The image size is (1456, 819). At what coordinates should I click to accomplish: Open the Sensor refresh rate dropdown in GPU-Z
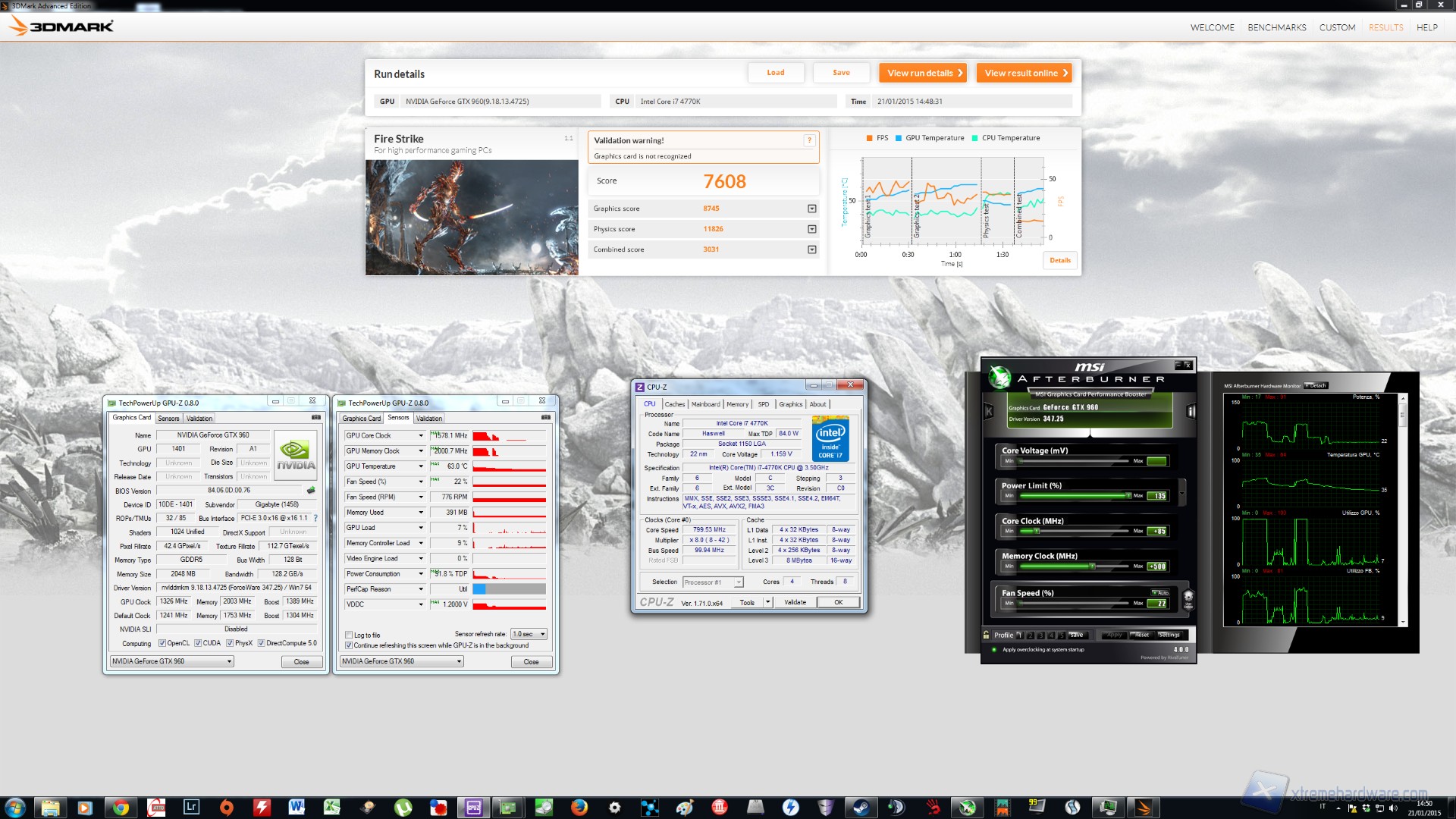[x=529, y=634]
